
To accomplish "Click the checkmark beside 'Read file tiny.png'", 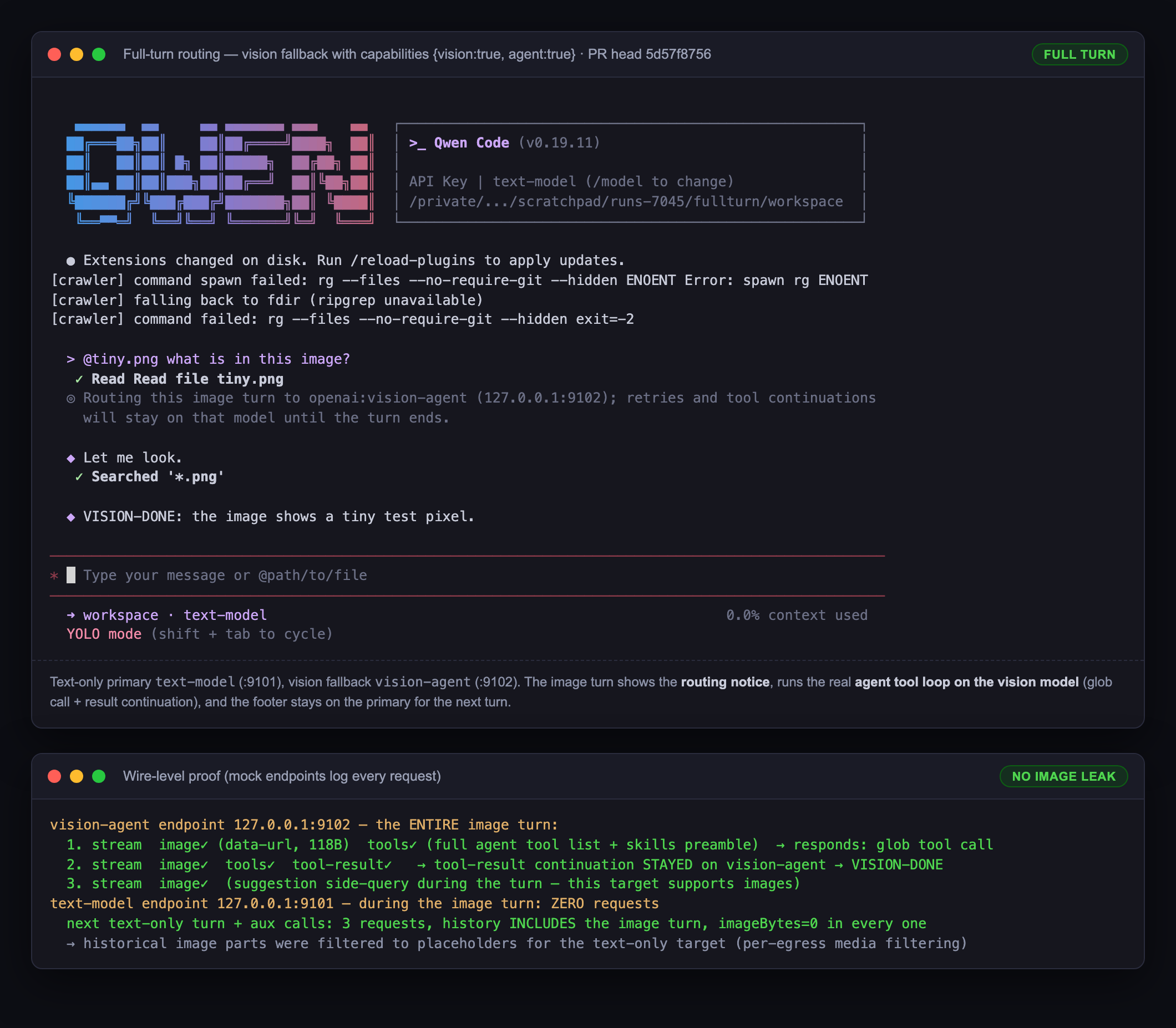I will (79, 379).
